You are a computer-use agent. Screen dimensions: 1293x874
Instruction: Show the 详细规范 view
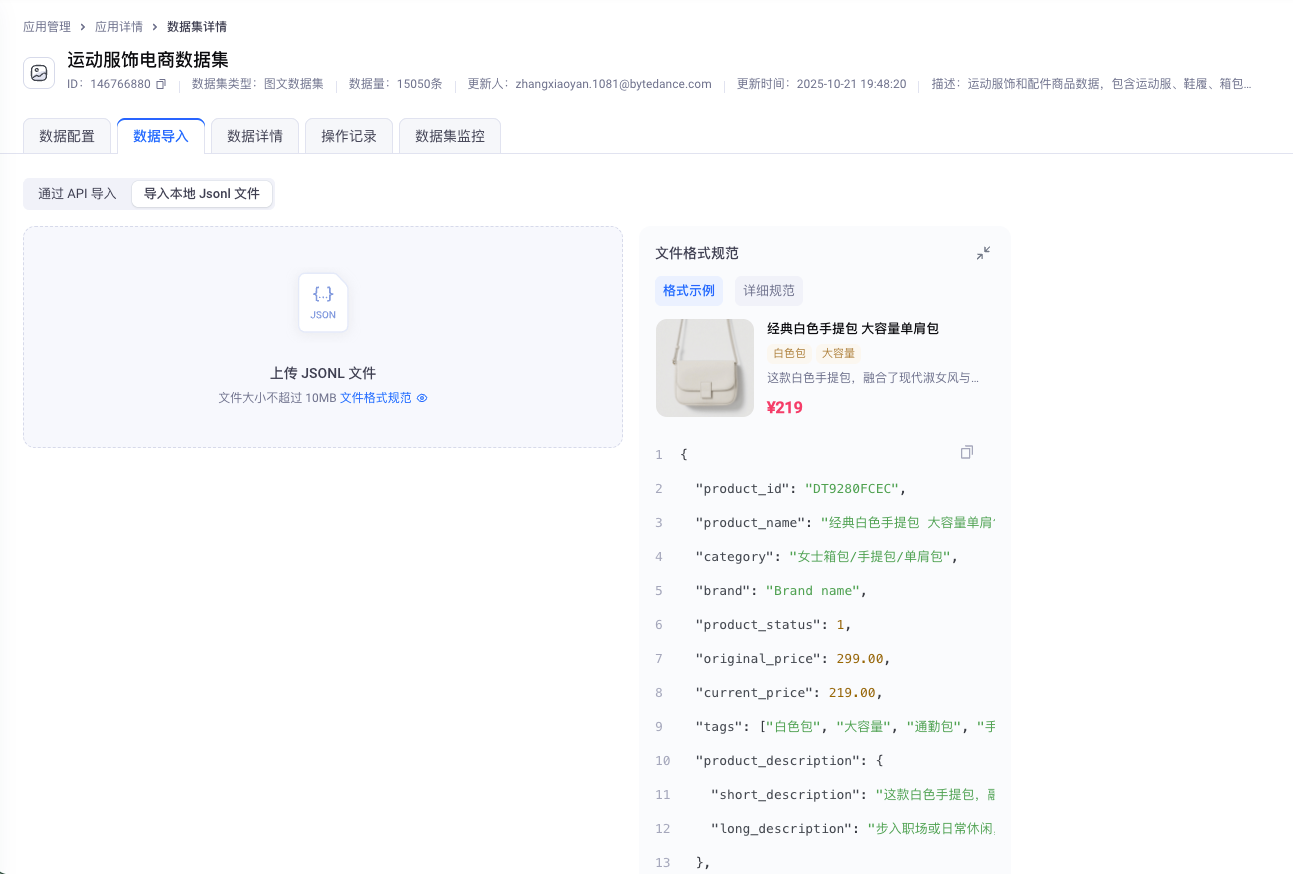(769, 291)
